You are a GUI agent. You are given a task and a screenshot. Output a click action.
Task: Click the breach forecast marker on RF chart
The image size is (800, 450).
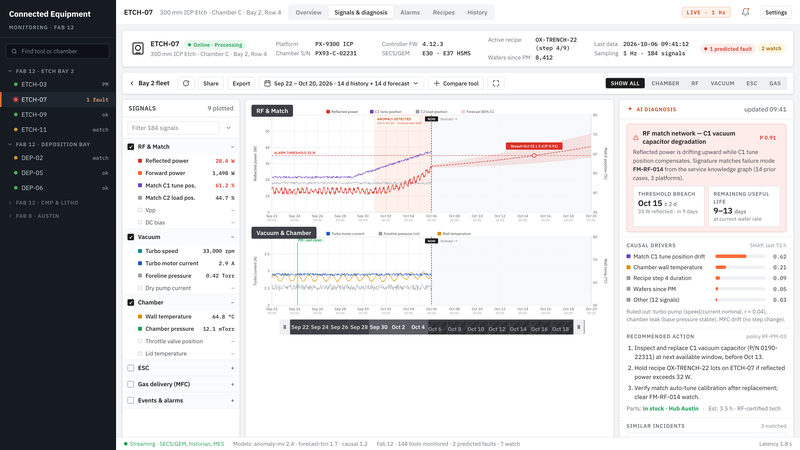tap(534, 155)
